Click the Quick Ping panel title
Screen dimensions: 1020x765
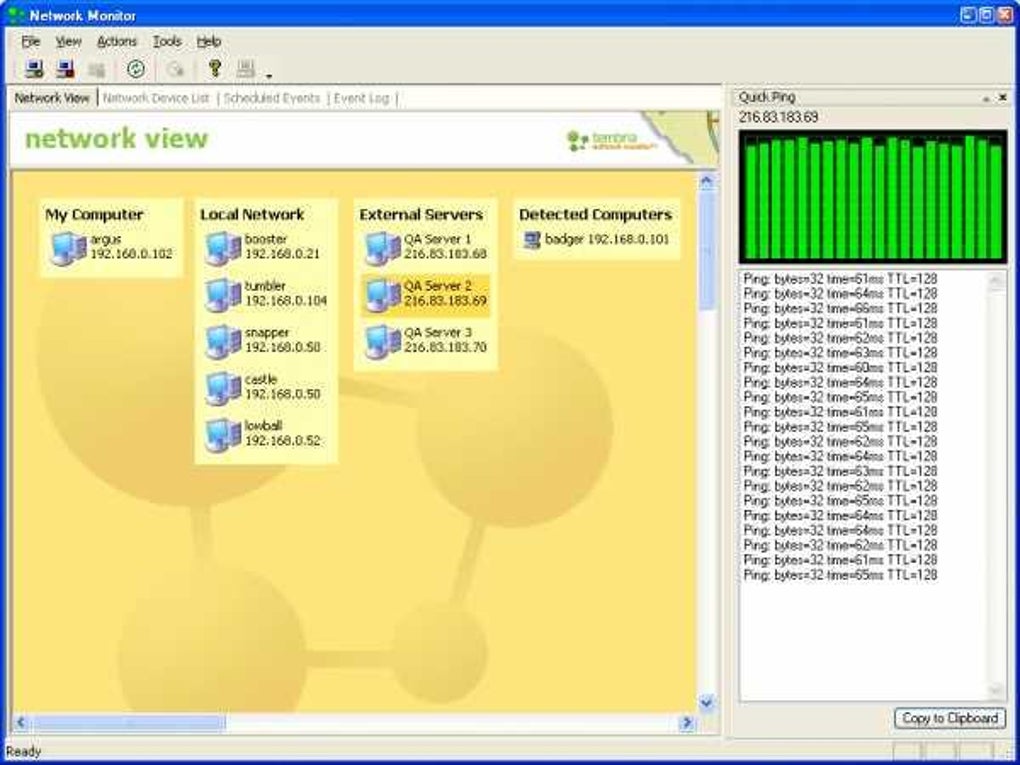coord(767,98)
